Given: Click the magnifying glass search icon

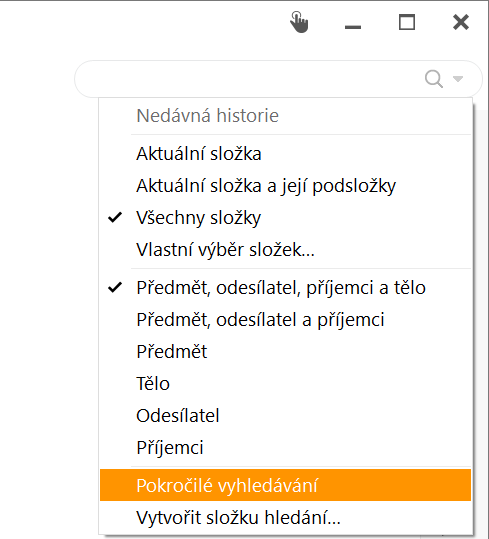Looking at the screenshot, I should click(x=434, y=79).
